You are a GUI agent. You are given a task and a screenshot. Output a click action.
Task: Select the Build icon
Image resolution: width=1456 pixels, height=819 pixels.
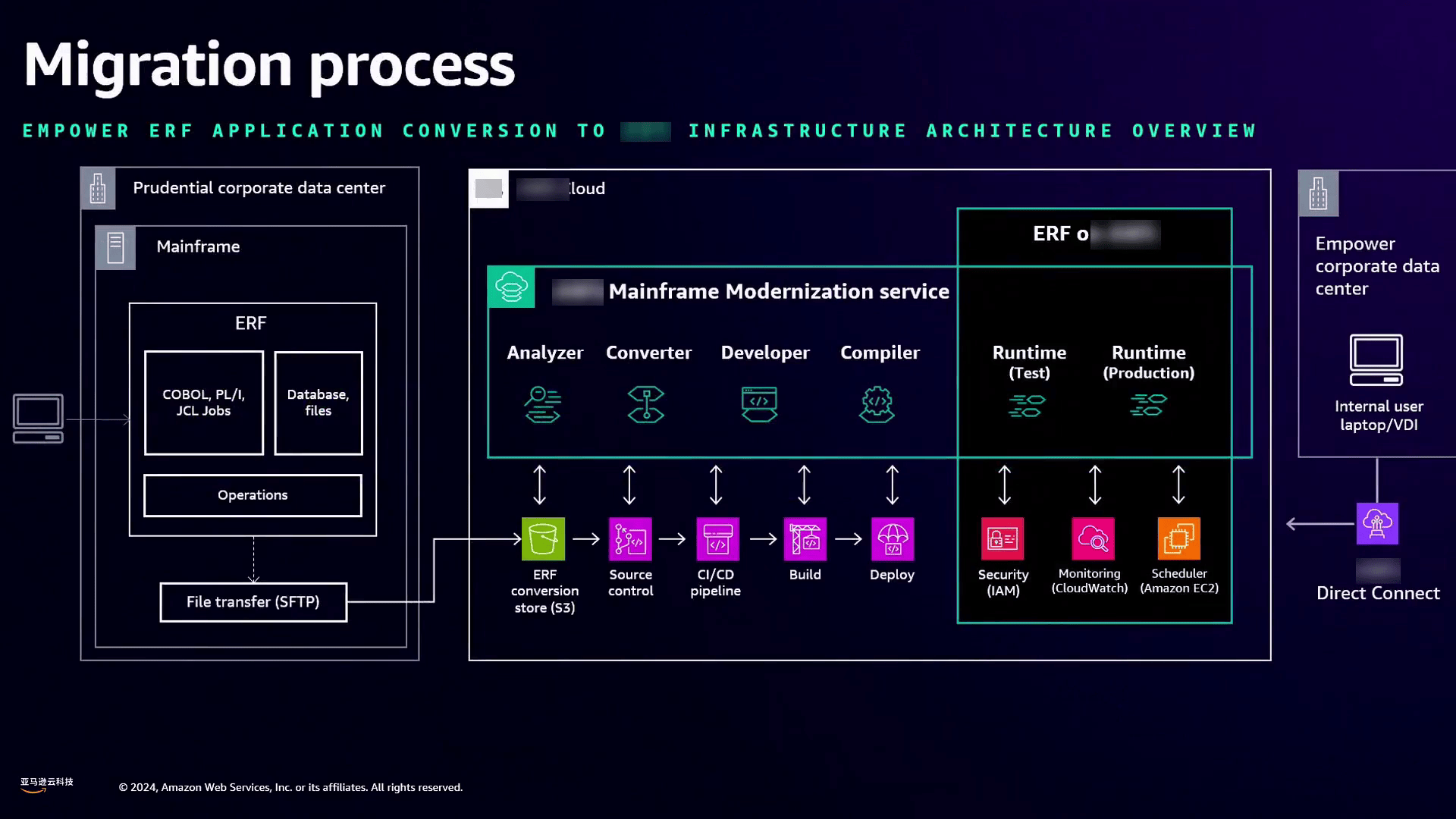805,539
